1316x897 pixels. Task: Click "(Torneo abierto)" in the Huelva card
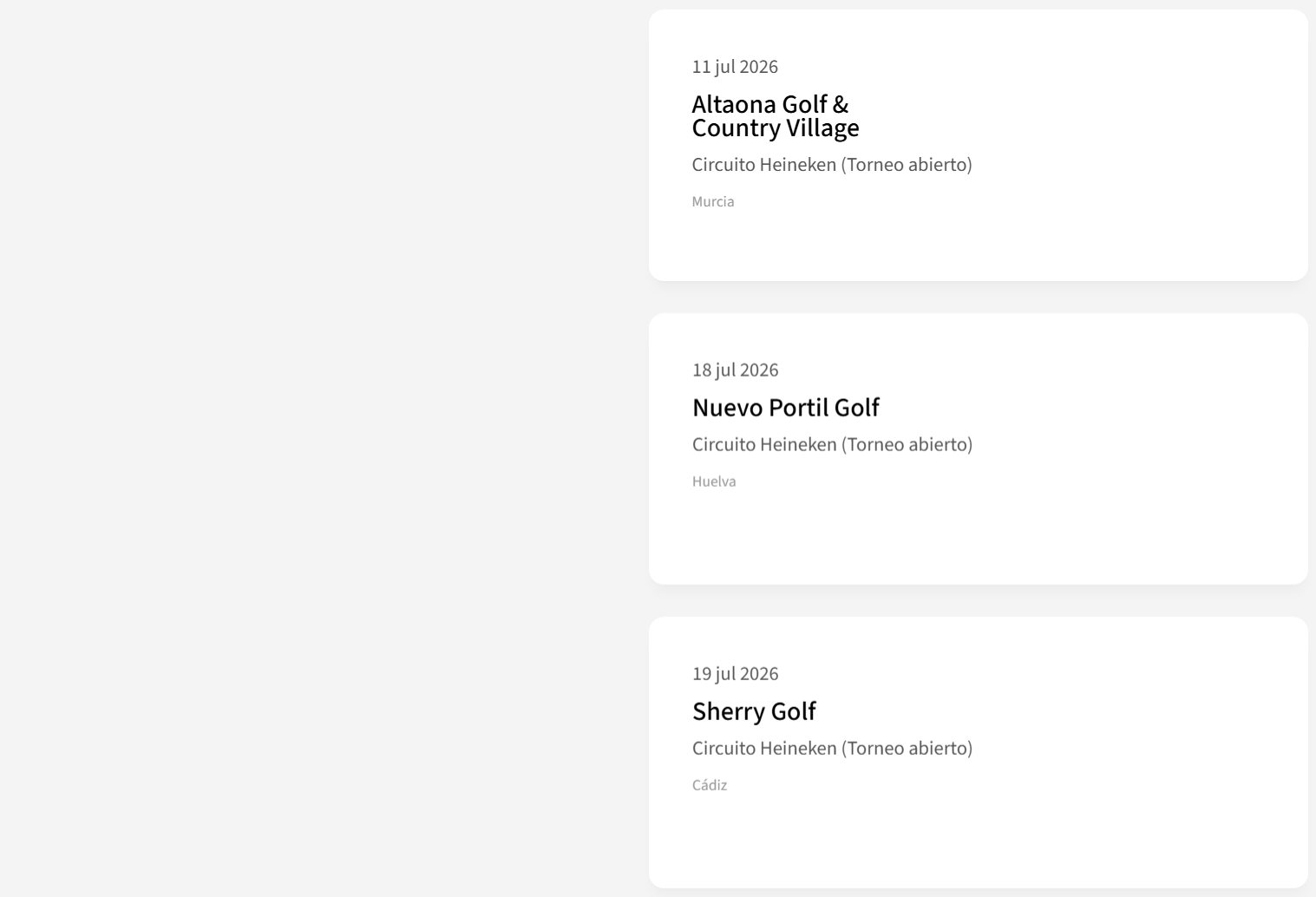coord(907,445)
